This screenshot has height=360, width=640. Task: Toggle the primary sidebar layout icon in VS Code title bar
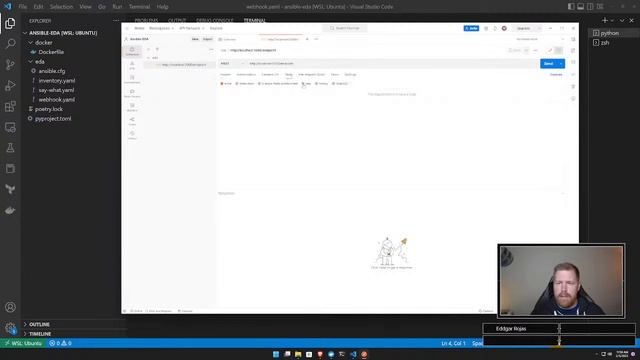pos(571,7)
